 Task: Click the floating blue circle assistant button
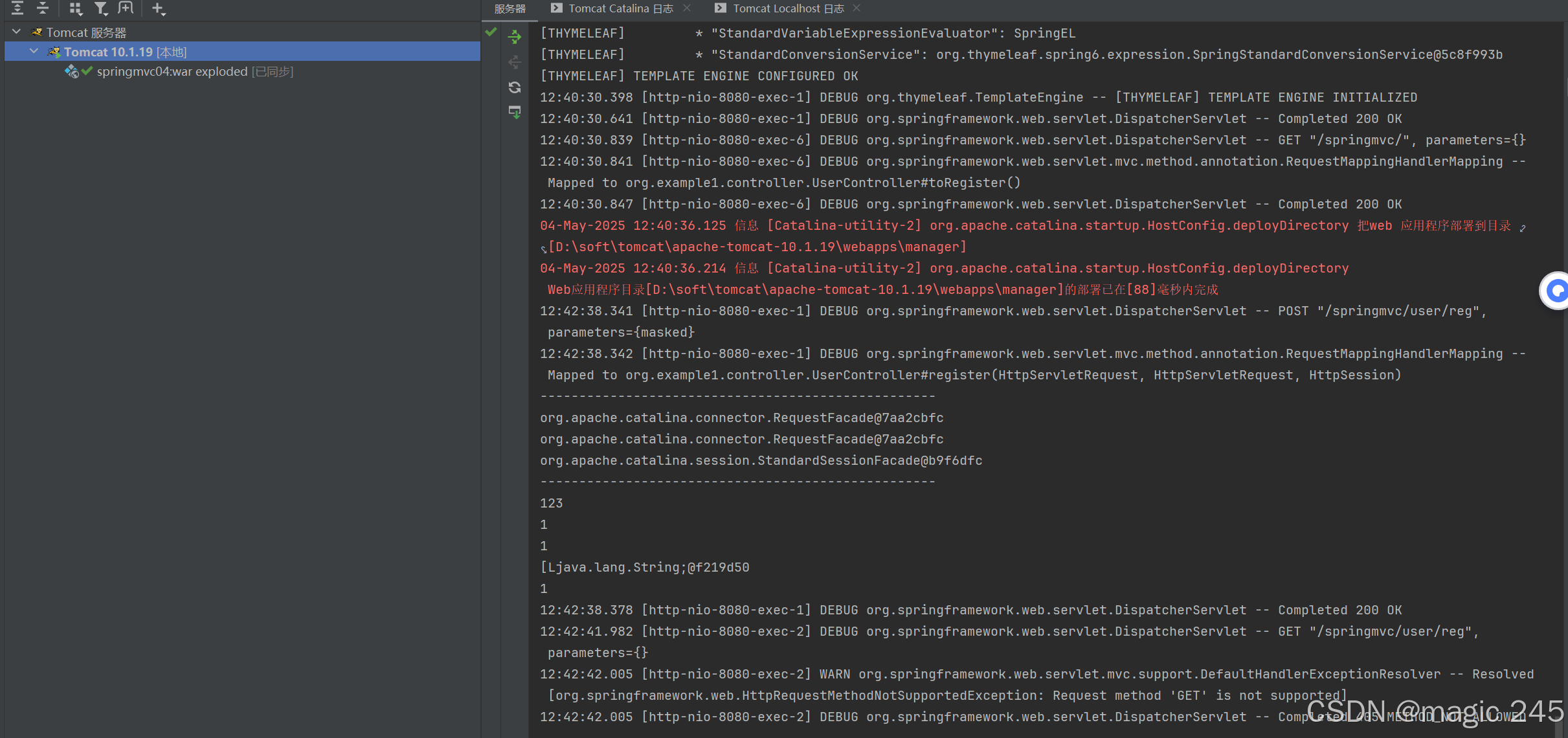[1556, 291]
